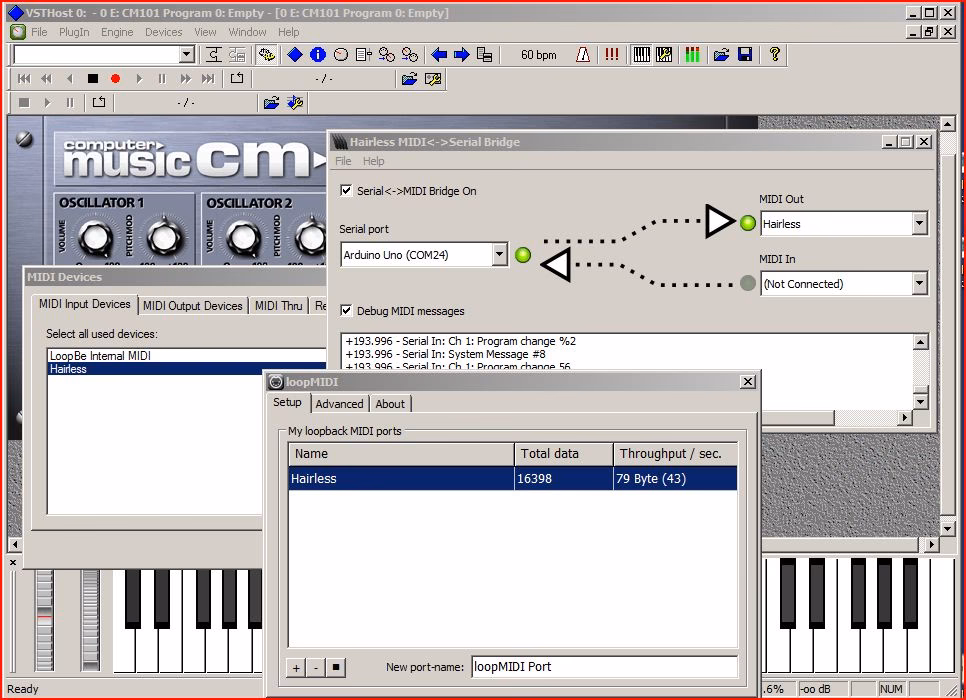Click the red MIDI panic exclamation icon
Screen dimensions: 966x700
(612, 55)
